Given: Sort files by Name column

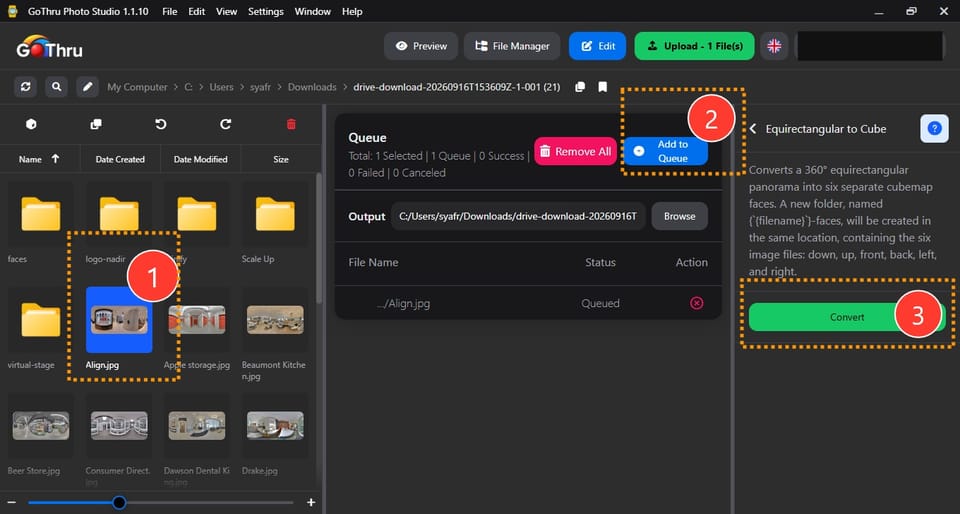Looking at the screenshot, I should 40,159.
